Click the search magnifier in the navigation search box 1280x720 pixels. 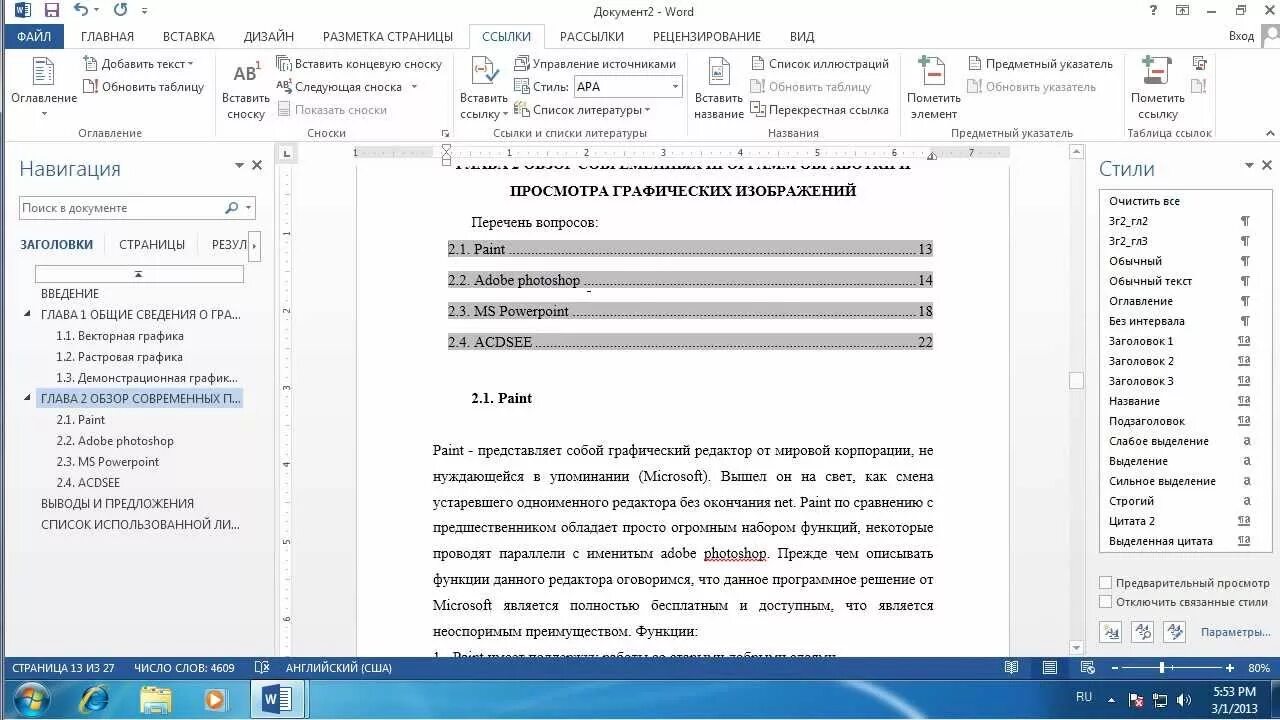point(232,208)
